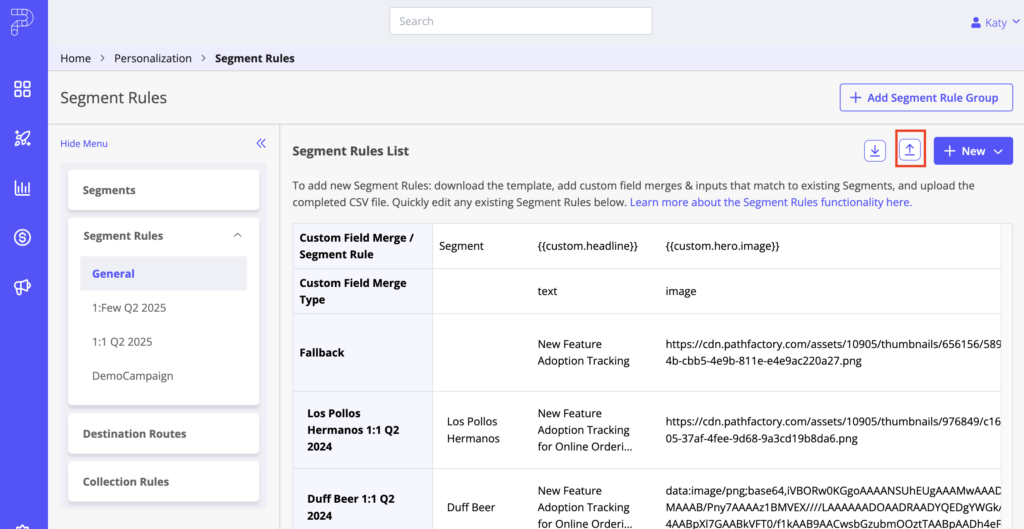Click the Los Pollos Hermanos segment cell
The width and height of the screenshot is (1024, 529).
473,430
